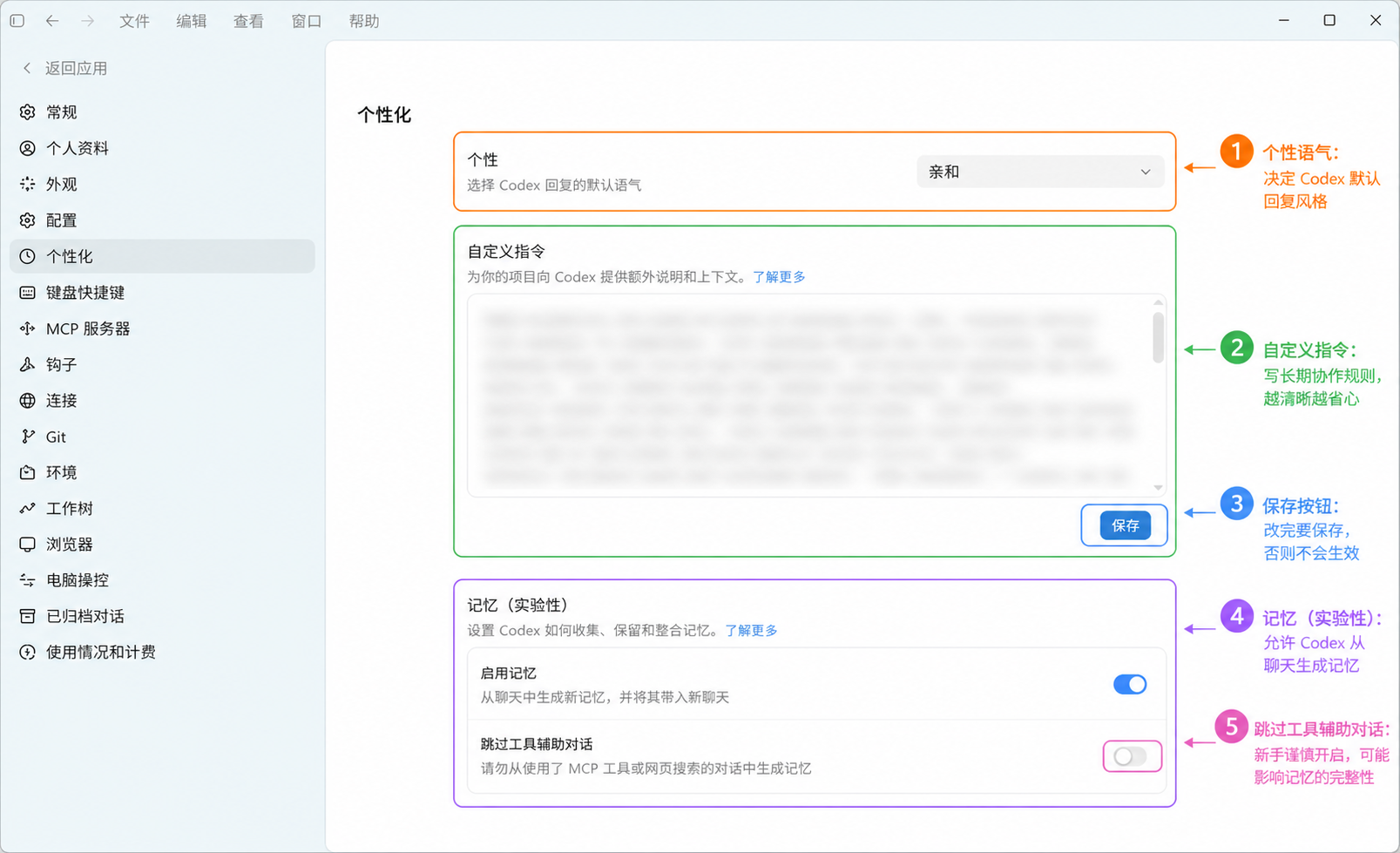Return to app via 返回应用
The width and height of the screenshot is (1400, 853).
click(x=65, y=68)
